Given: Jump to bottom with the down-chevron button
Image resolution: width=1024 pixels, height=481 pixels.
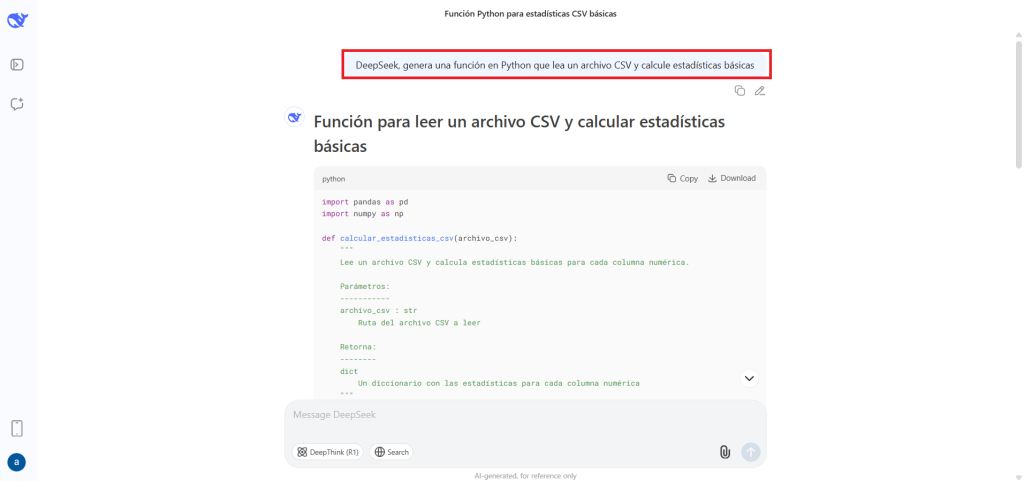Looking at the screenshot, I should (749, 377).
